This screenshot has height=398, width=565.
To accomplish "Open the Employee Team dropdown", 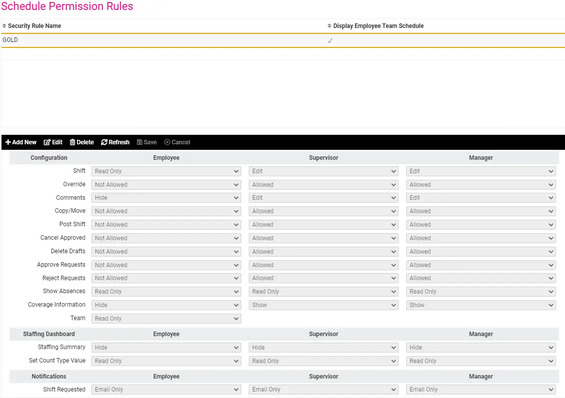I will coord(166,319).
